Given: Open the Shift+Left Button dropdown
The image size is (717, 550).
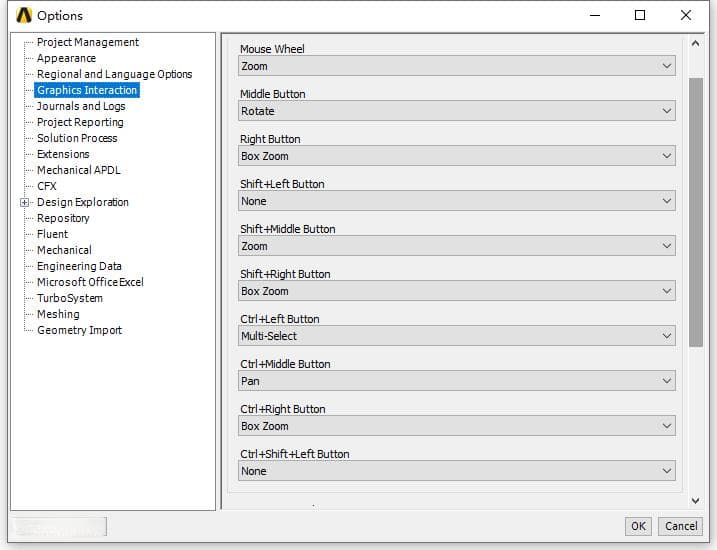Looking at the screenshot, I should 456,201.
